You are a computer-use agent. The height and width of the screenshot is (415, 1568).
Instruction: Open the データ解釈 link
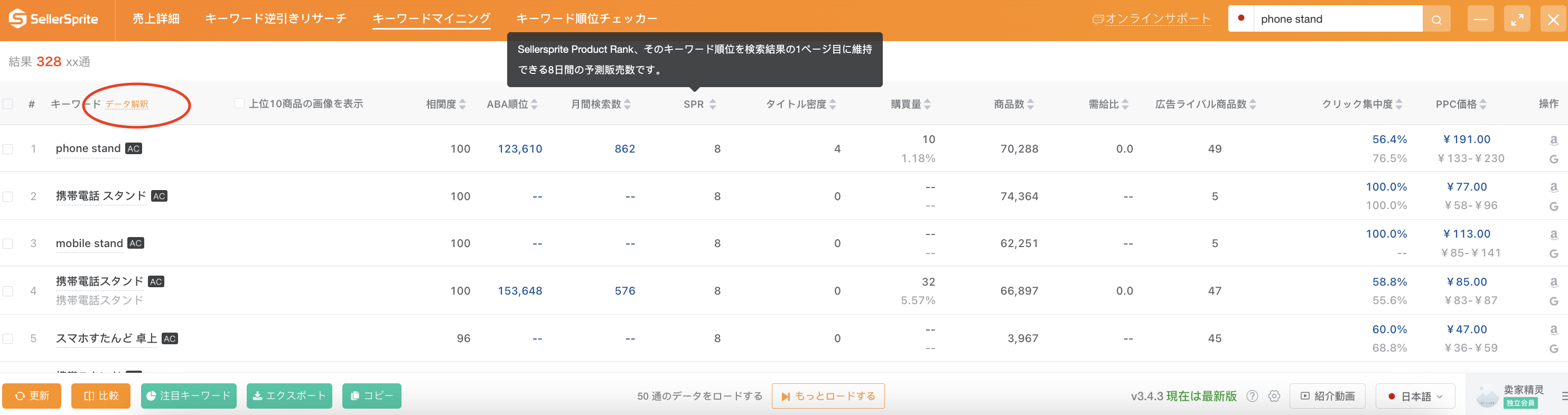point(127,104)
